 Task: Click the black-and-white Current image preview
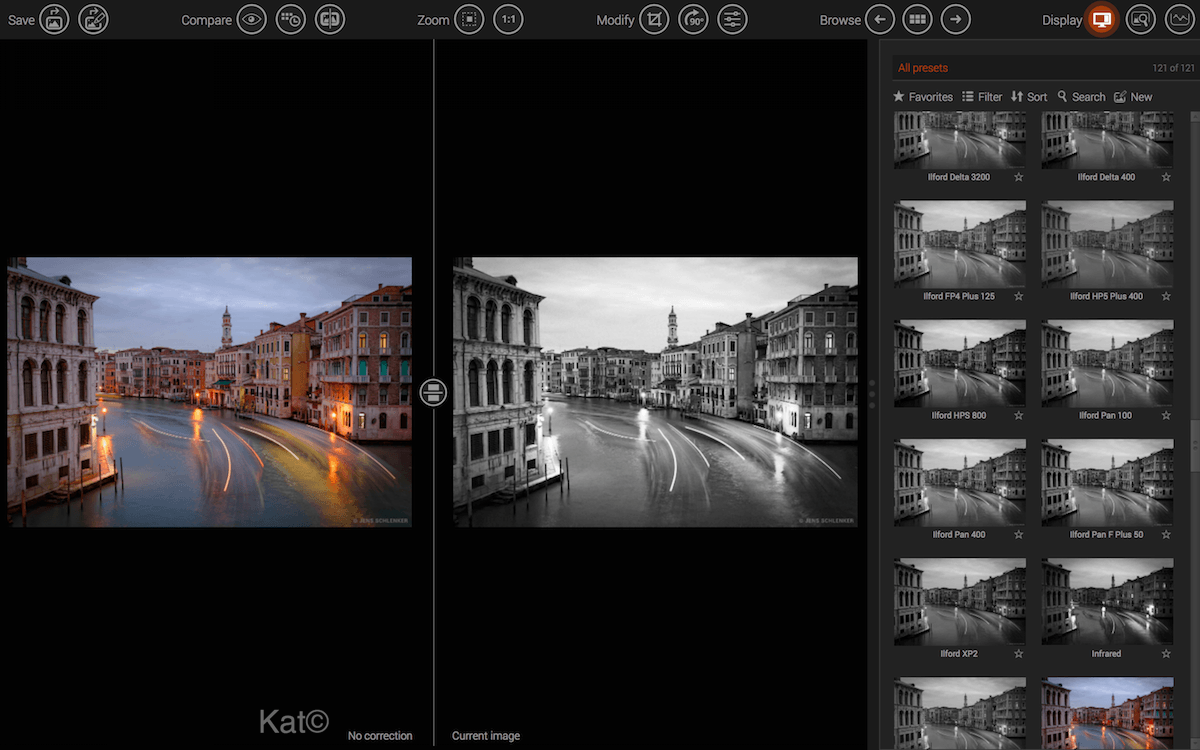pyautogui.click(x=655, y=391)
